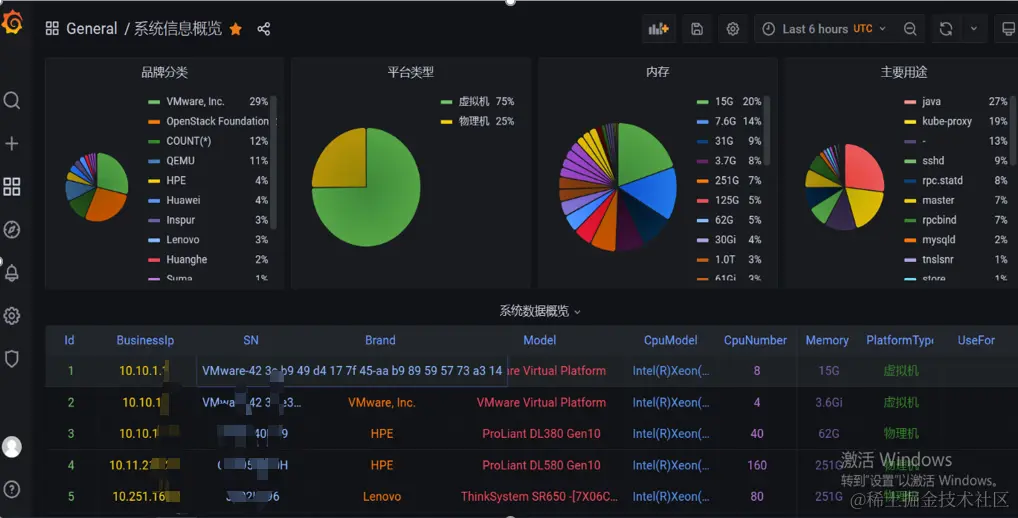1018x518 pixels.
Task: Open the 主要用途 panel title menu
Action: tap(904, 72)
